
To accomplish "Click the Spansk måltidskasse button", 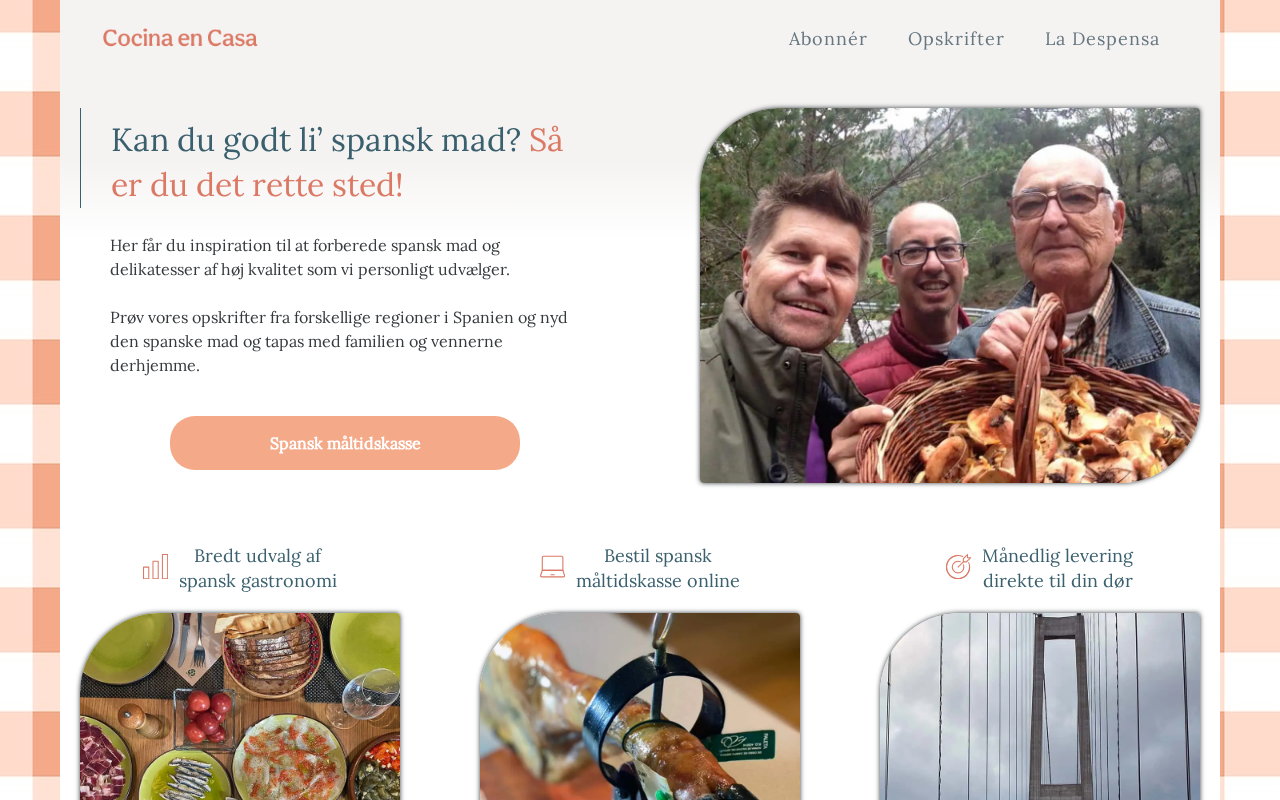I will click(345, 443).
